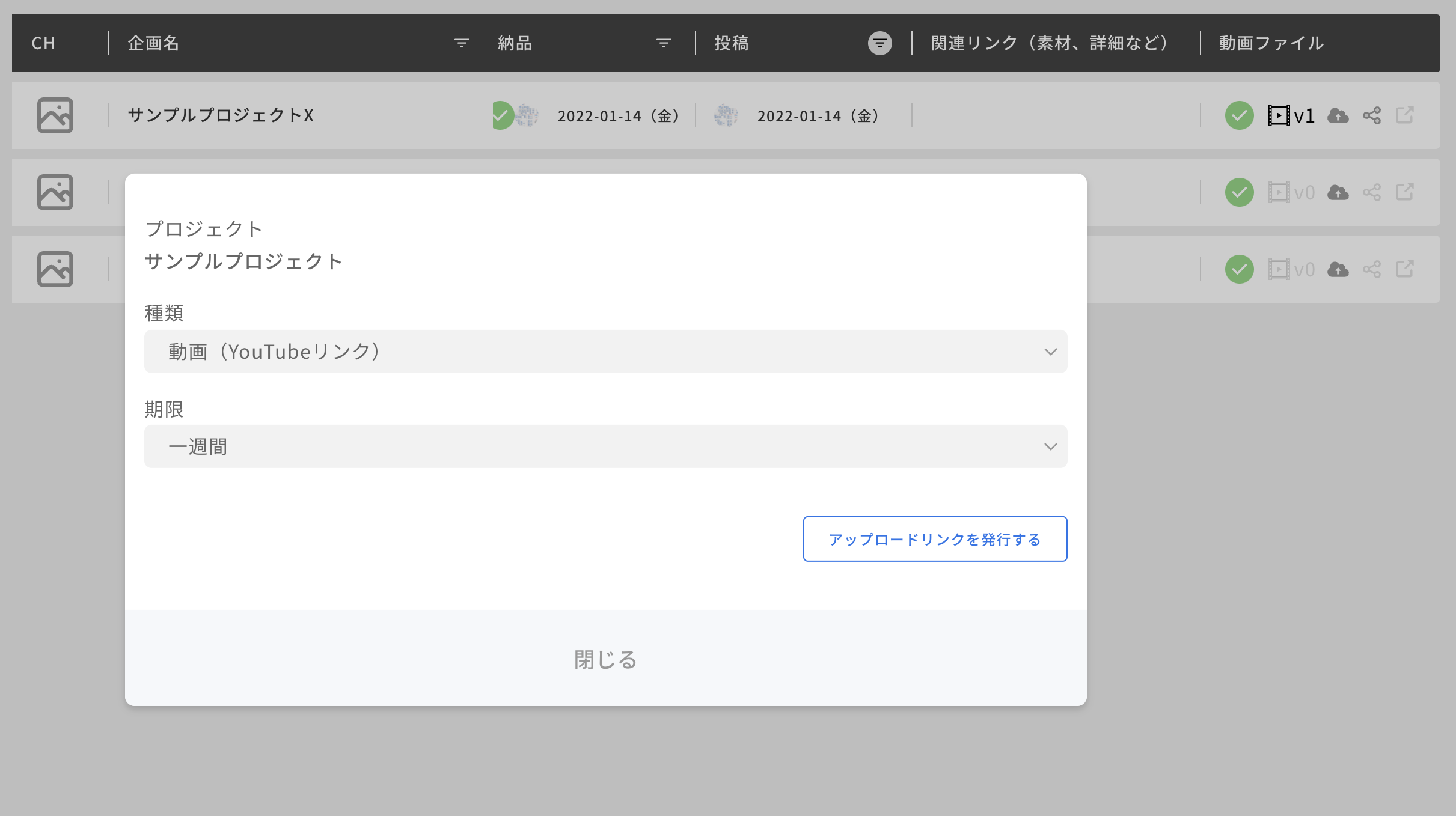The width and height of the screenshot is (1456, 816).
Task: Open filter on 企画名 column
Action: [x=461, y=43]
